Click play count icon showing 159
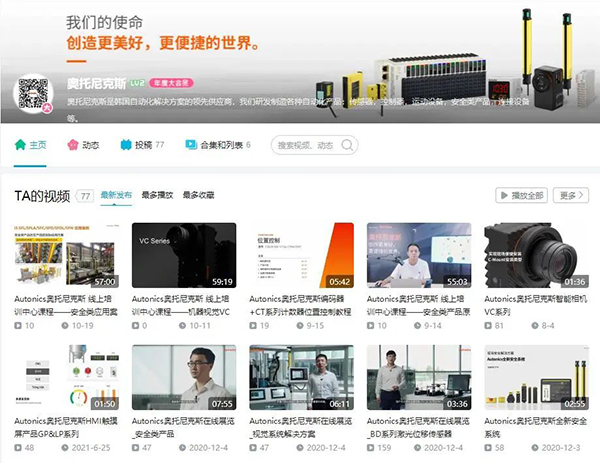The width and height of the screenshot is (600, 463). click(370, 447)
